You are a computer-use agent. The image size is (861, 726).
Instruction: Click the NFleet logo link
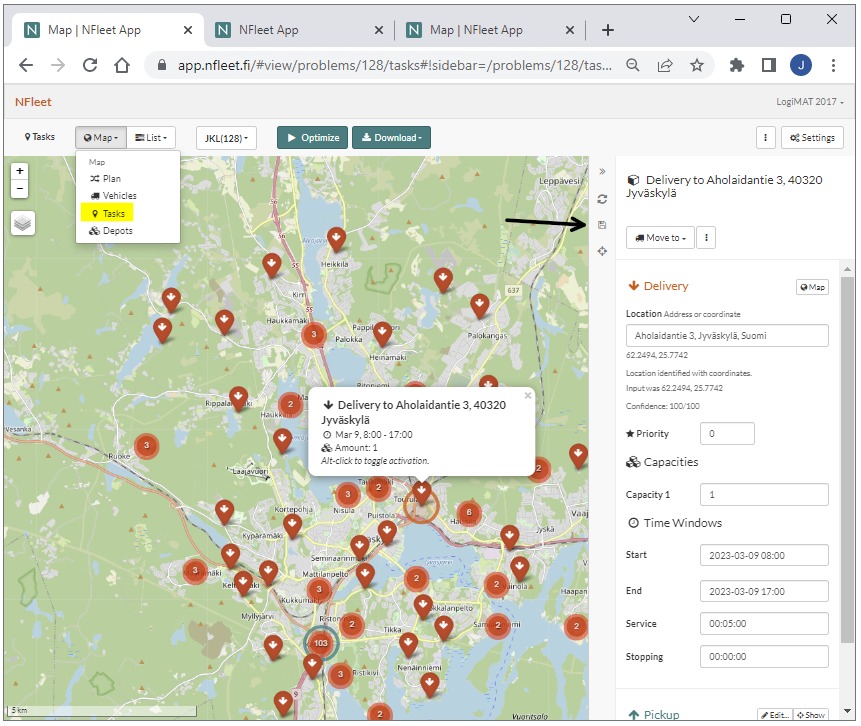pos(33,102)
